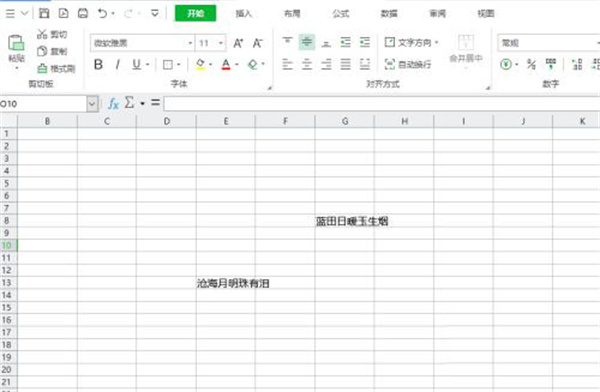The image size is (600, 392).
Task: Switch to the 公式 tab
Action: 341,14
